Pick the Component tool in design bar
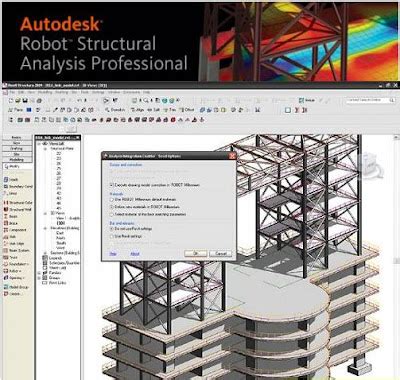400x380 pixels. [15, 230]
